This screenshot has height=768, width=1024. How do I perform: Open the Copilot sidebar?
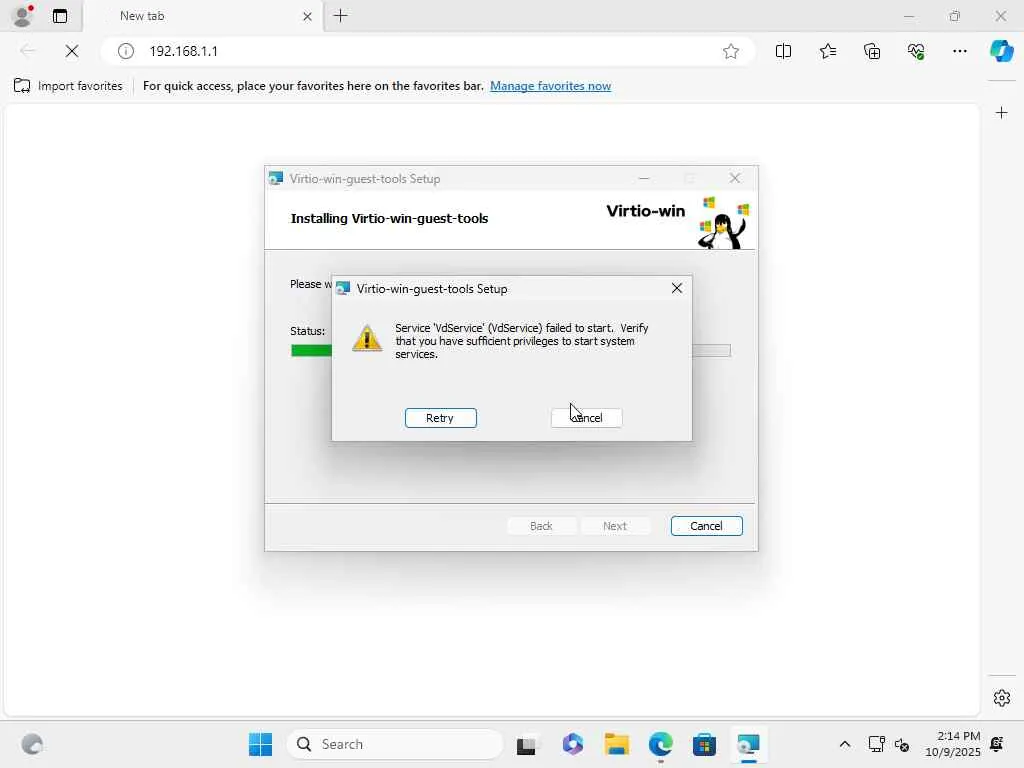pyautogui.click(x=1001, y=51)
